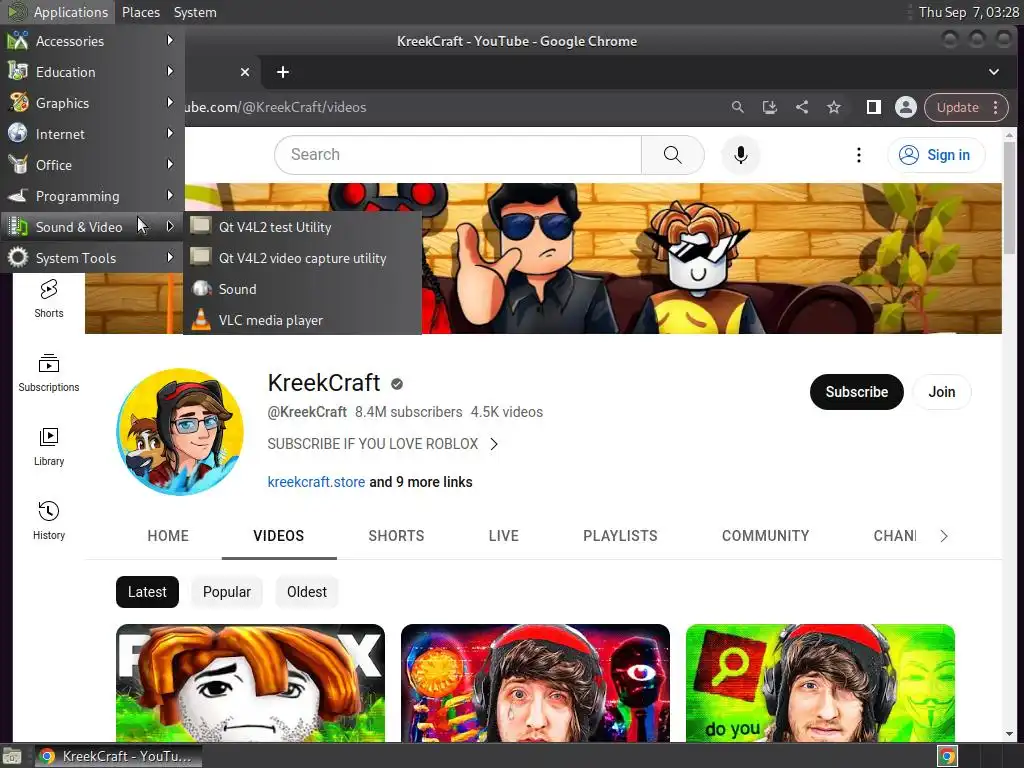Viewport: 1024px width, 768px height.
Task: Click the Places menu in top panel
Action: click(140, 12)
